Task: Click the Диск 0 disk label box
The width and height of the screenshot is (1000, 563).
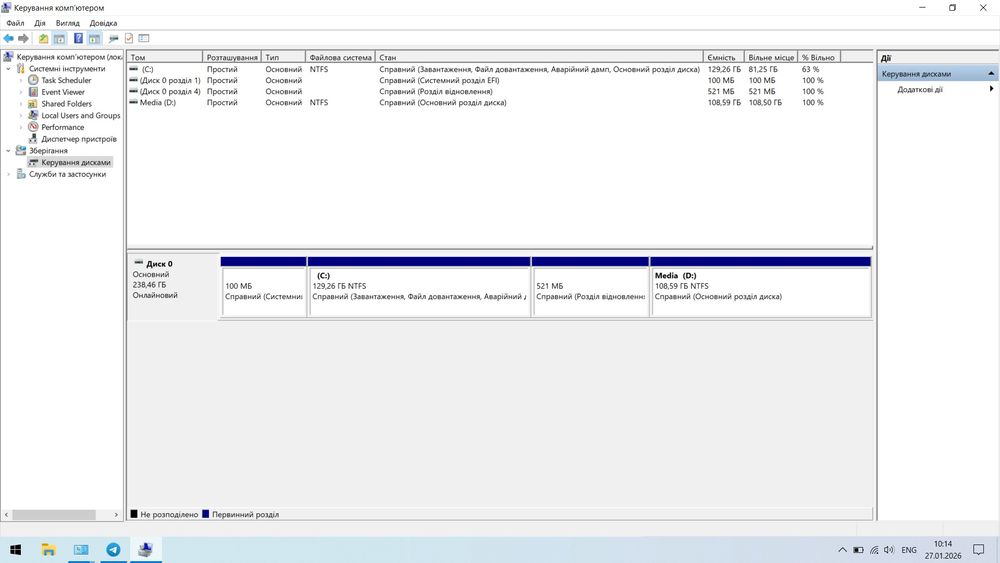Action: [173, 287]
